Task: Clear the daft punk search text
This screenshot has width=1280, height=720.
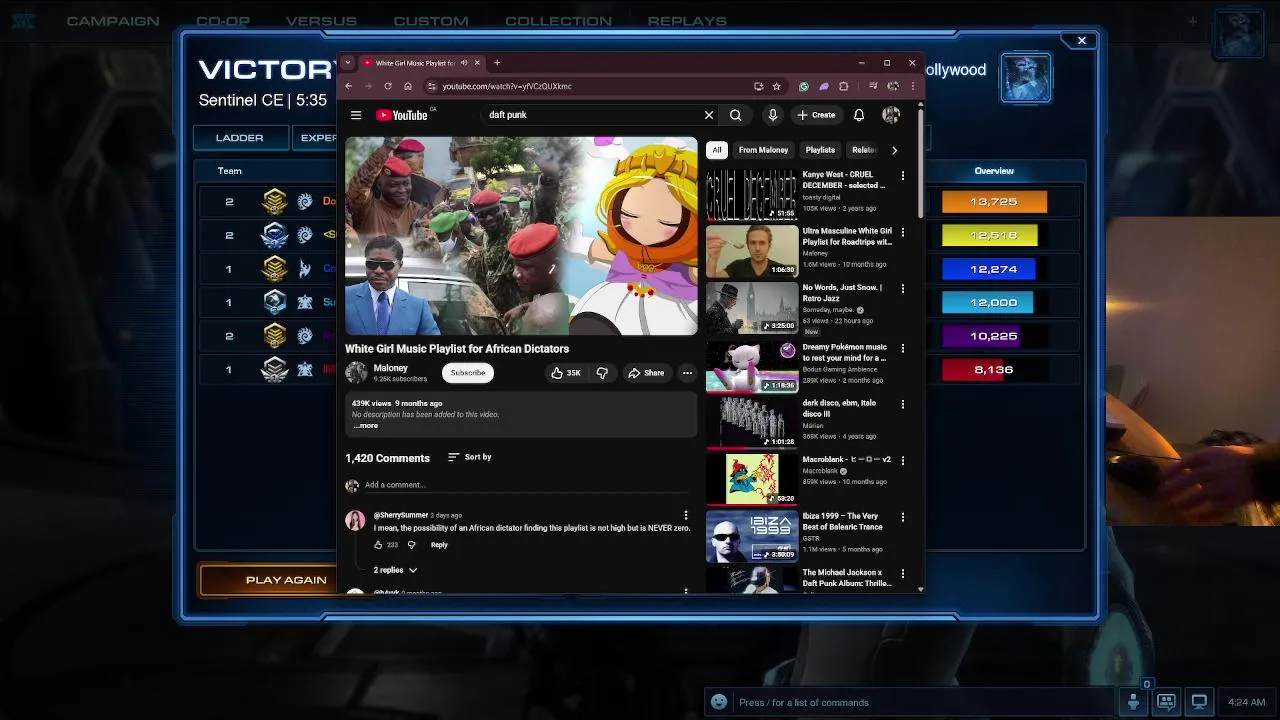Action: [x=709, y=115]
